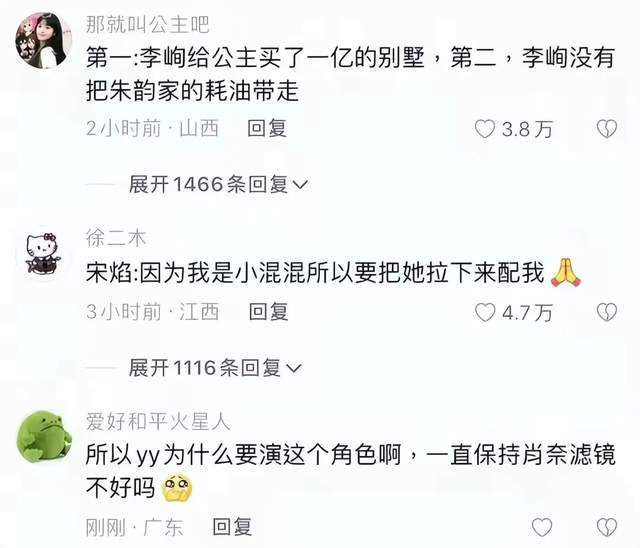The height and width of the screenshot is (548, 640).
Task: Click chevron next to 1116条回复
Action: point(294,369)
